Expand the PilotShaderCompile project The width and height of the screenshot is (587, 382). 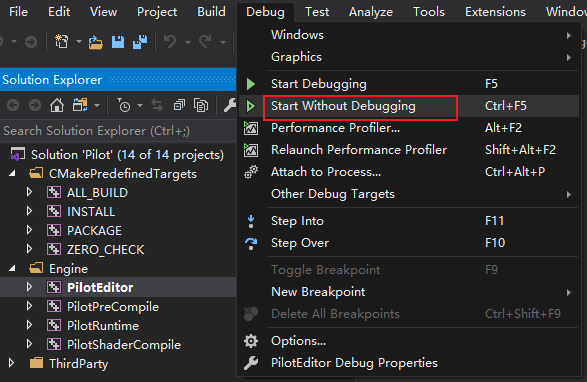pos(29,344)
